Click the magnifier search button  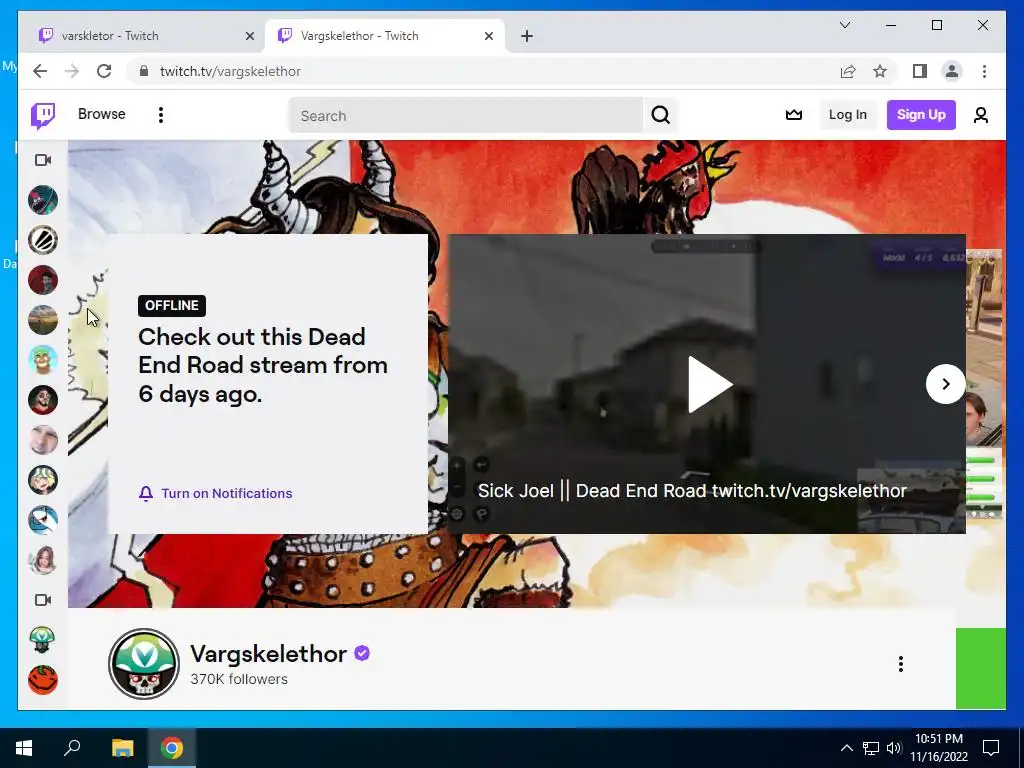[660, 116]
